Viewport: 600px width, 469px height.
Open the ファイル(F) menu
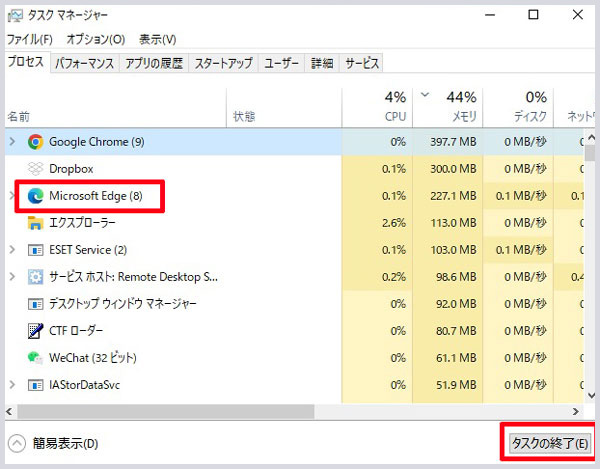point(29,39)
